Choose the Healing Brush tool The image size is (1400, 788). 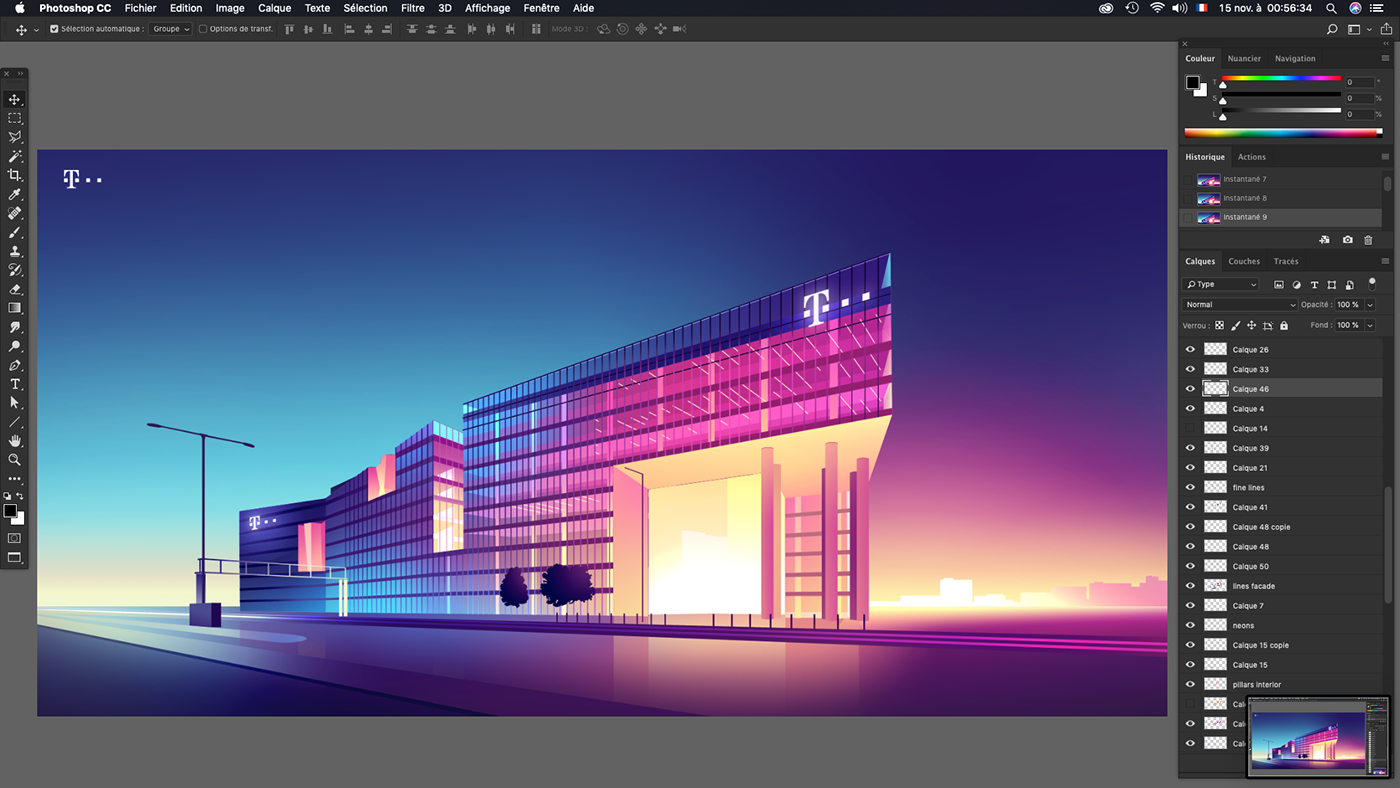click(x=15, y=214)
